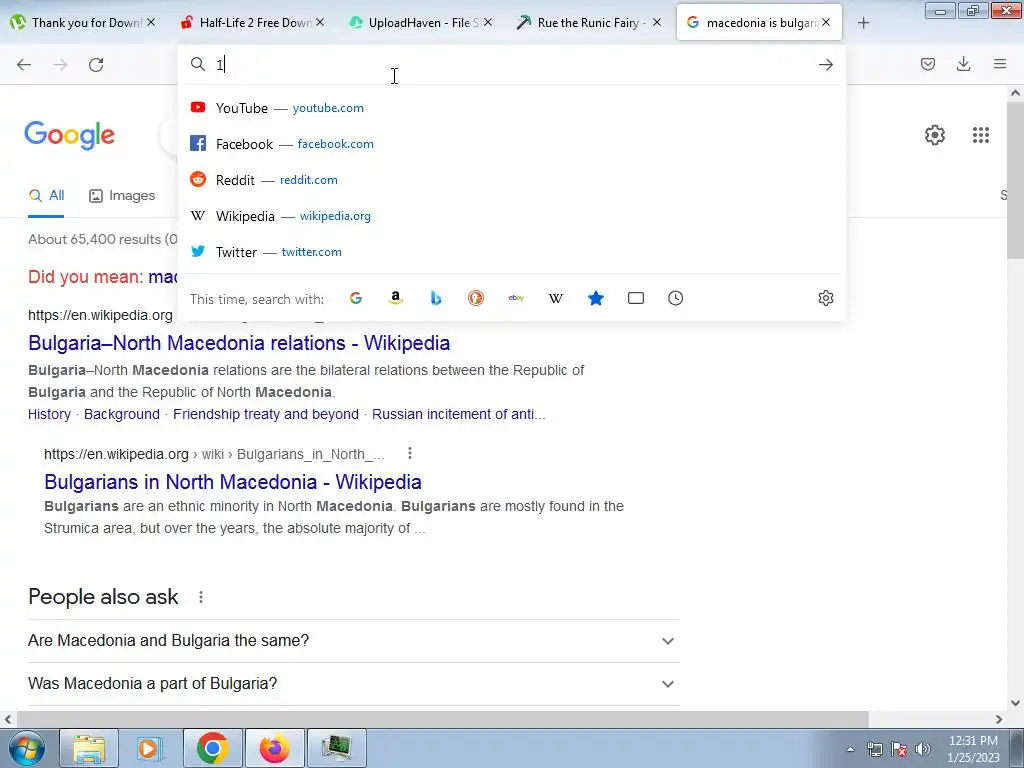Open search settings gear in dropdown

point(825,298)
